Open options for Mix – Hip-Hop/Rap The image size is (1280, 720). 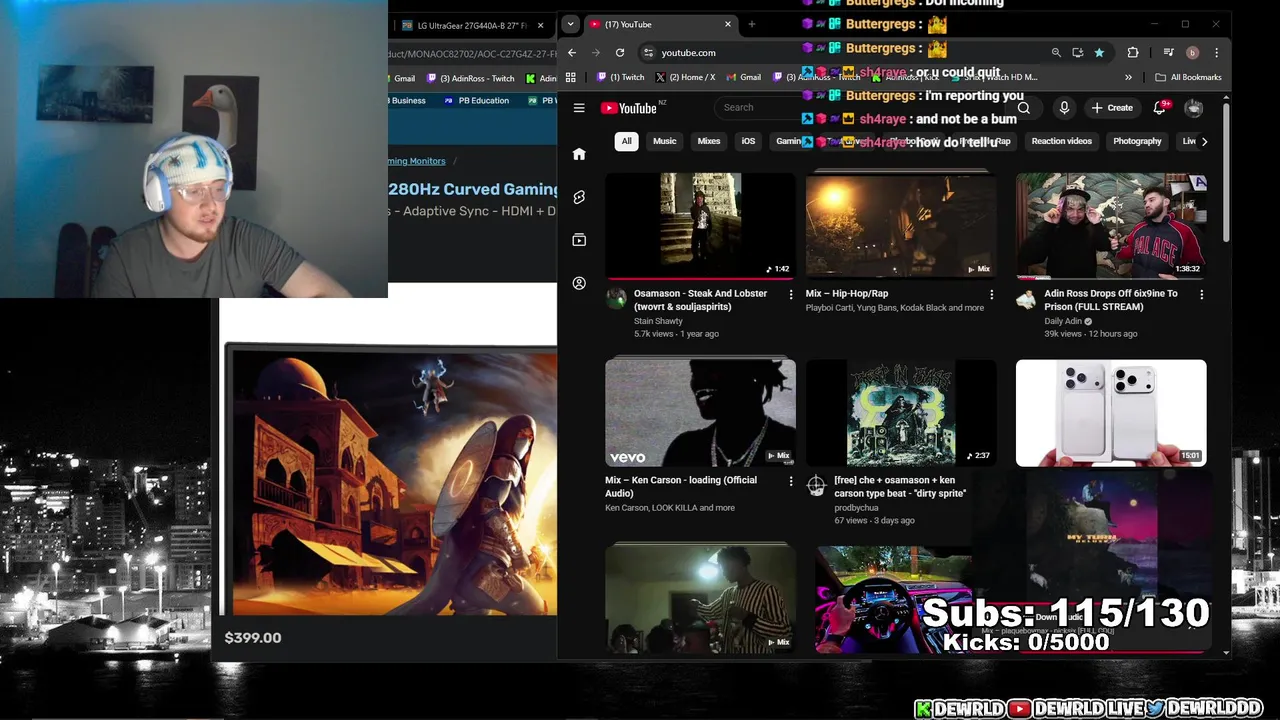click(x=992, y=294)
